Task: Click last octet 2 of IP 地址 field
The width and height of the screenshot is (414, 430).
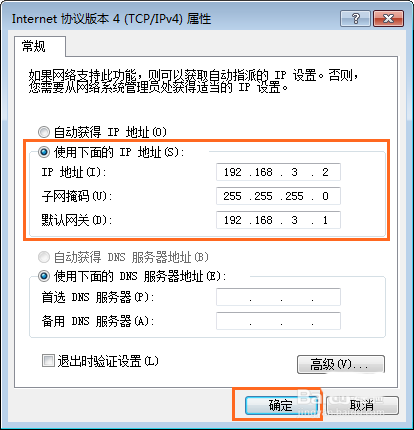Action: (x=325, y=172)
